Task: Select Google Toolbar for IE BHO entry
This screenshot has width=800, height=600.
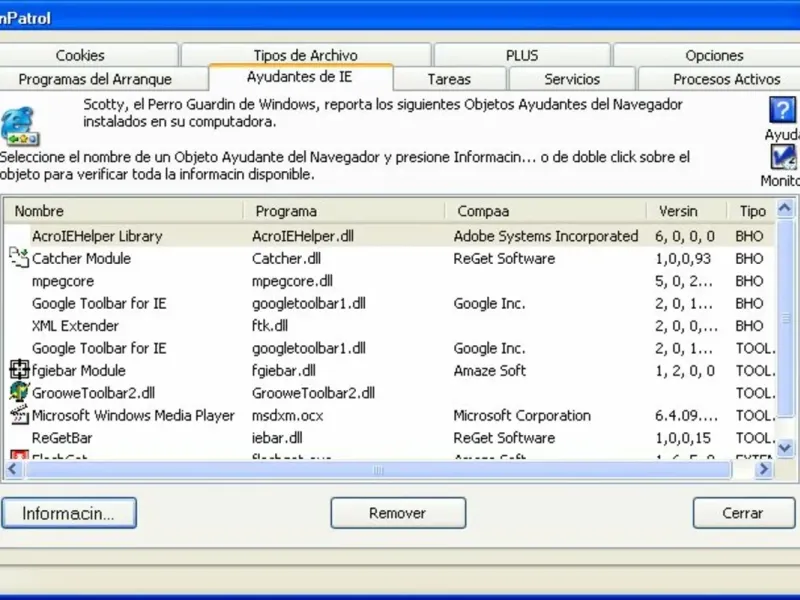Action: 99,303
